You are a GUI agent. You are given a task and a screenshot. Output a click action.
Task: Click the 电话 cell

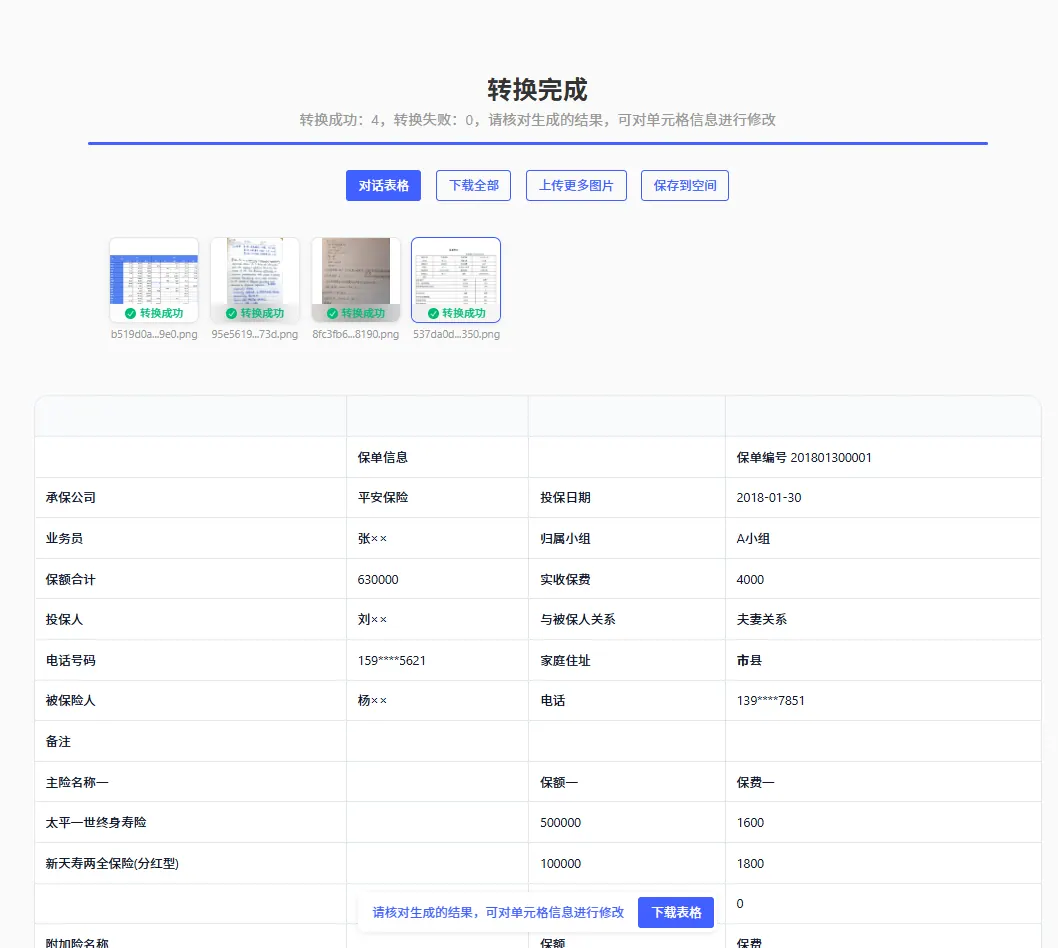(x=627, y=700)
